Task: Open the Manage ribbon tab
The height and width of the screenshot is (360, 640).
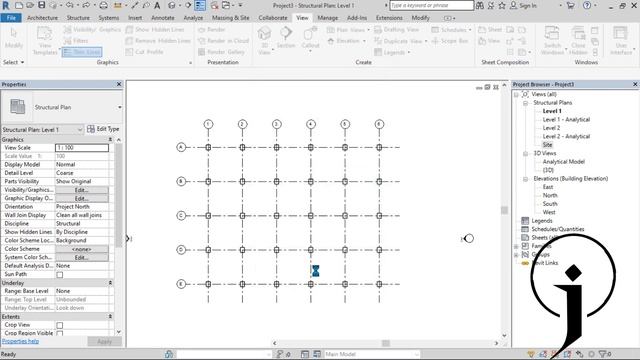Action: 327,18
